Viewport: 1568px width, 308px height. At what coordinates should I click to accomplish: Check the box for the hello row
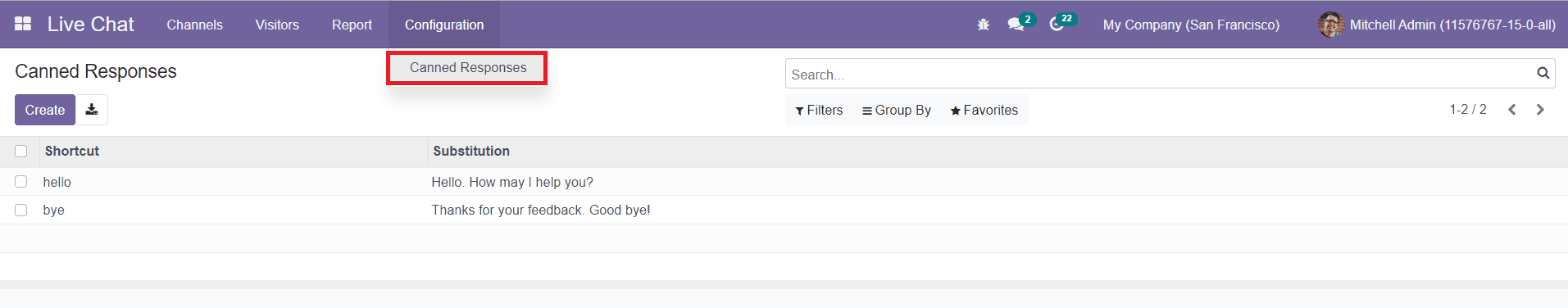tap(21, 182)
